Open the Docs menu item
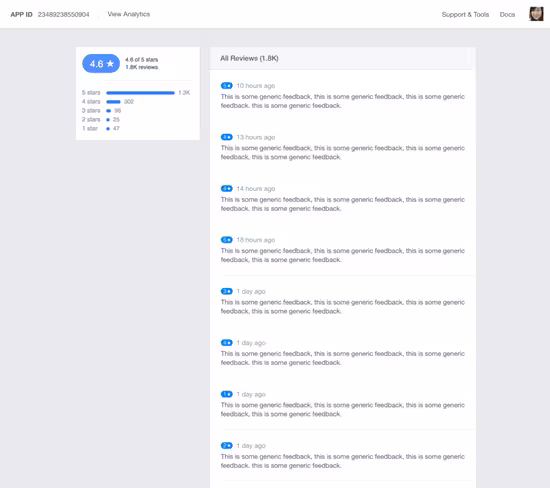This screenshot has height=488, width=550. 507,14
